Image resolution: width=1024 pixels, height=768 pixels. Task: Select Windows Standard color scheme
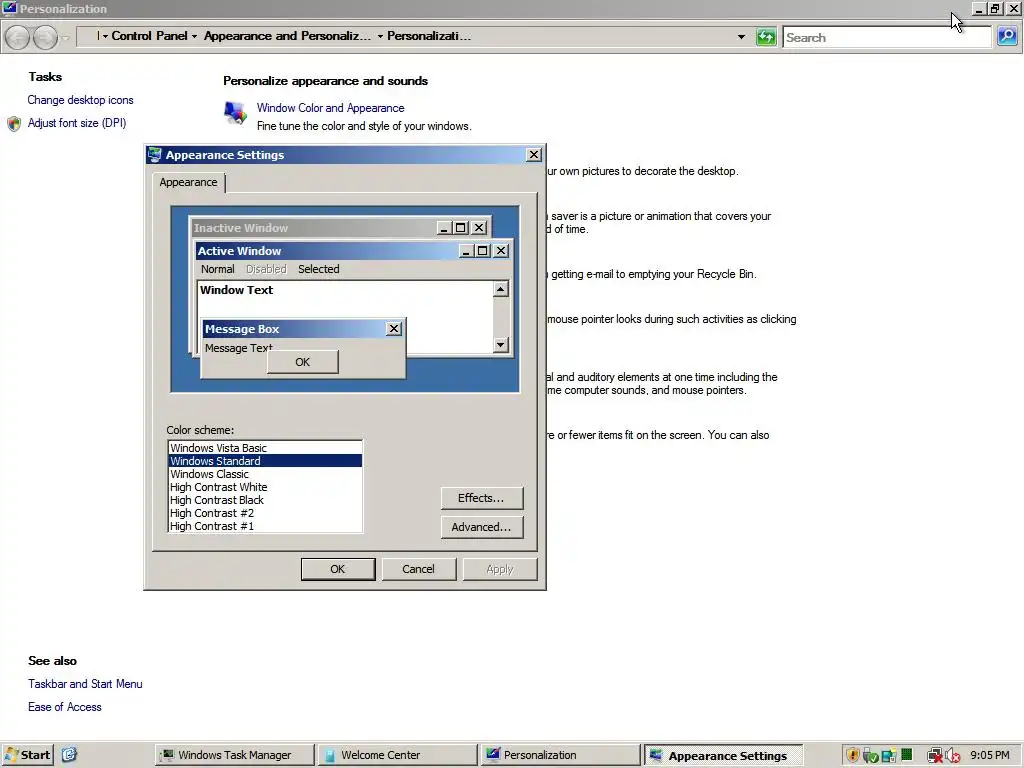tap(265, 461)
